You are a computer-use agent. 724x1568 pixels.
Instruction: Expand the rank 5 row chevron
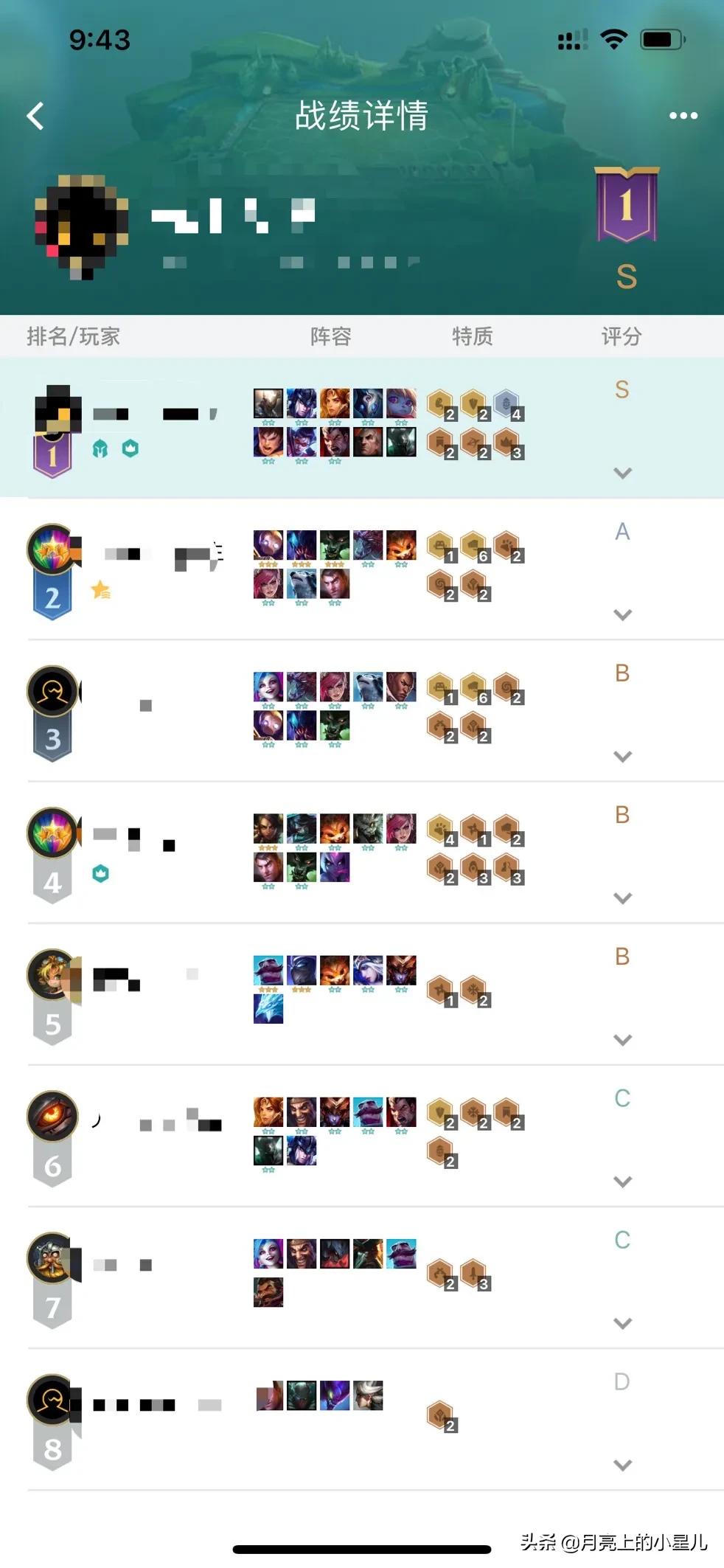coord(623,1040)
